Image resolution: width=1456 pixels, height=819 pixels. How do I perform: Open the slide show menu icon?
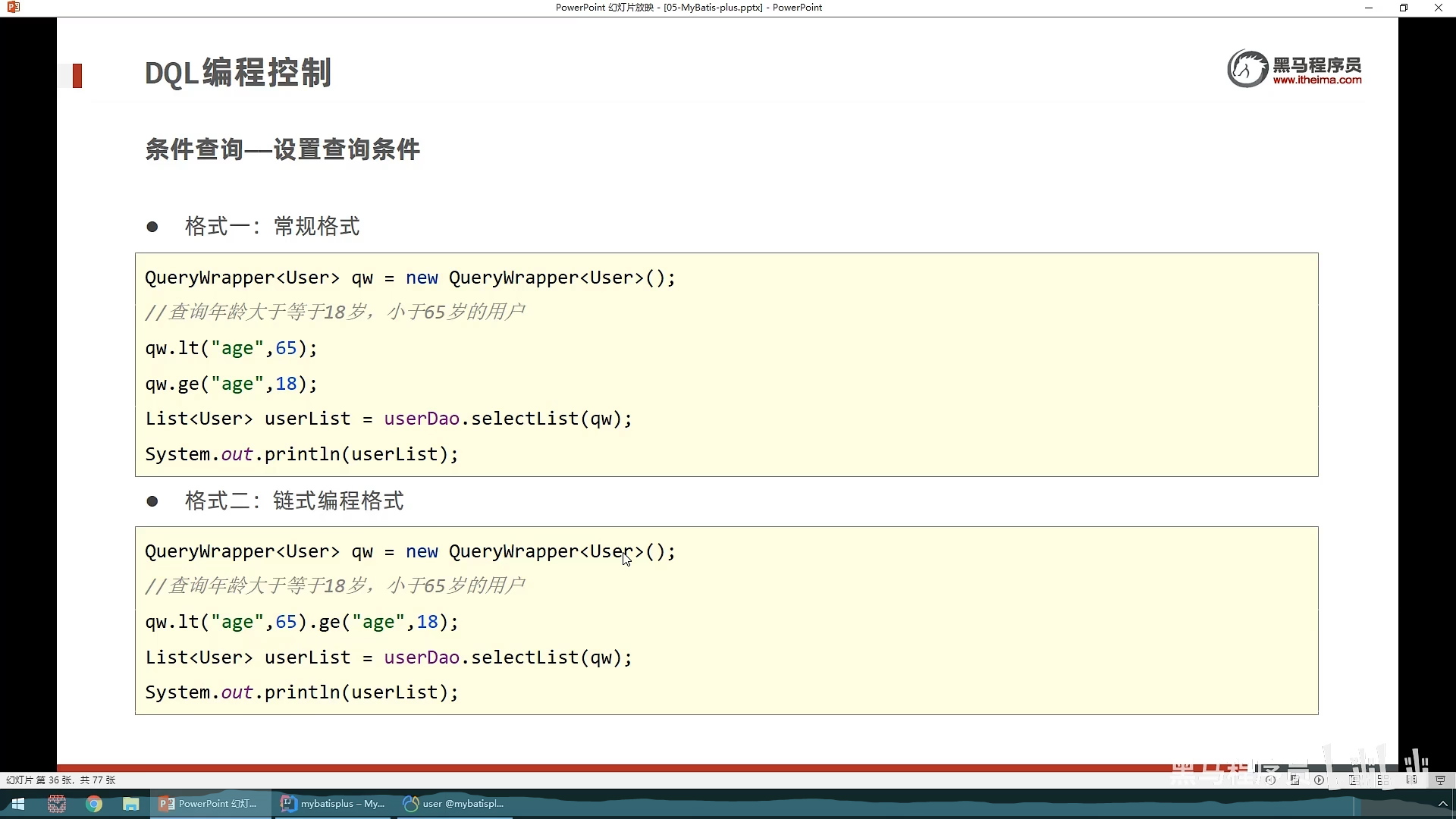point(1294,780)
